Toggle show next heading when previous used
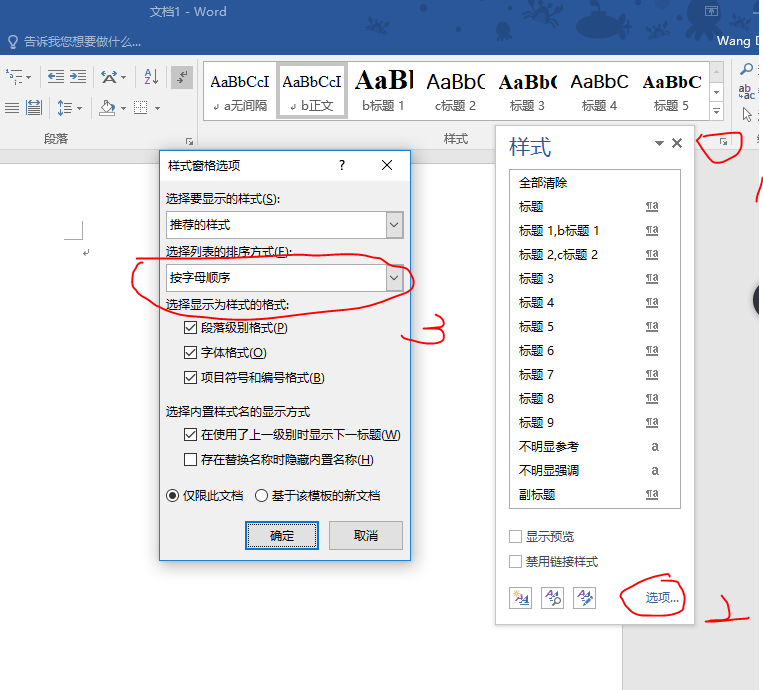The image size is (763, 690). (x=190, y=435)
